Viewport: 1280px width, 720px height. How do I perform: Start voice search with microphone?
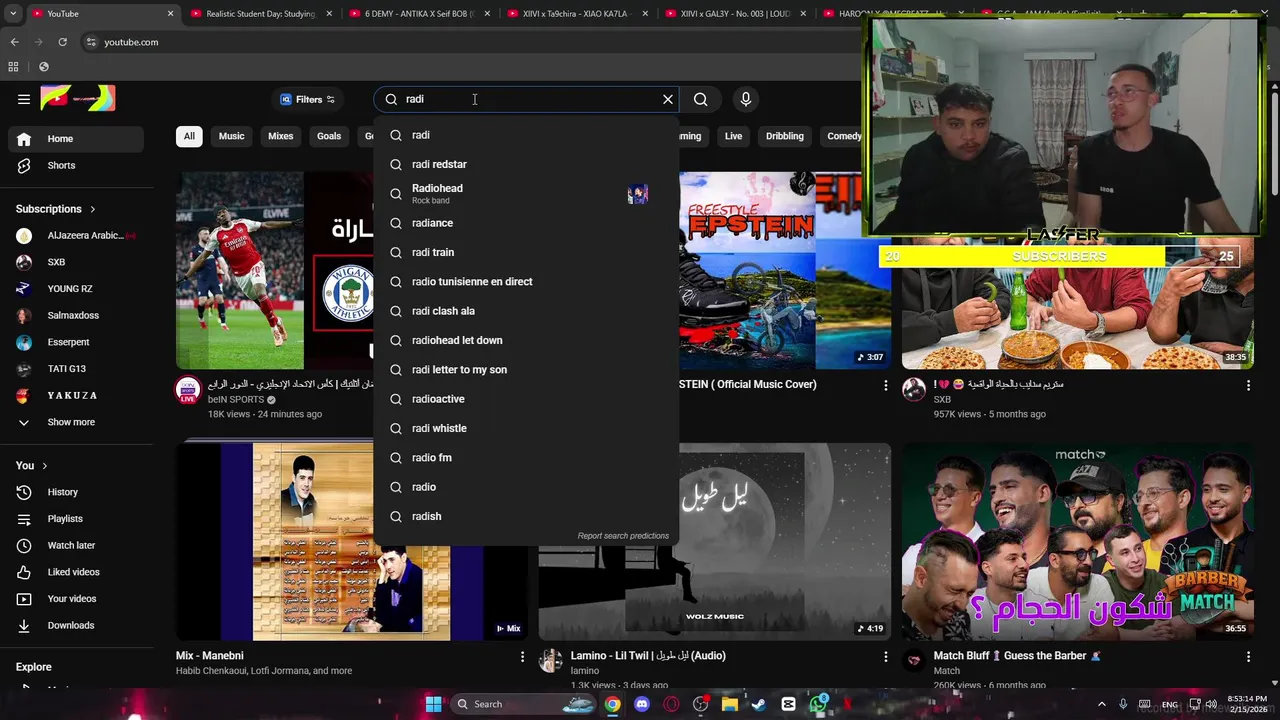(745, 99)
